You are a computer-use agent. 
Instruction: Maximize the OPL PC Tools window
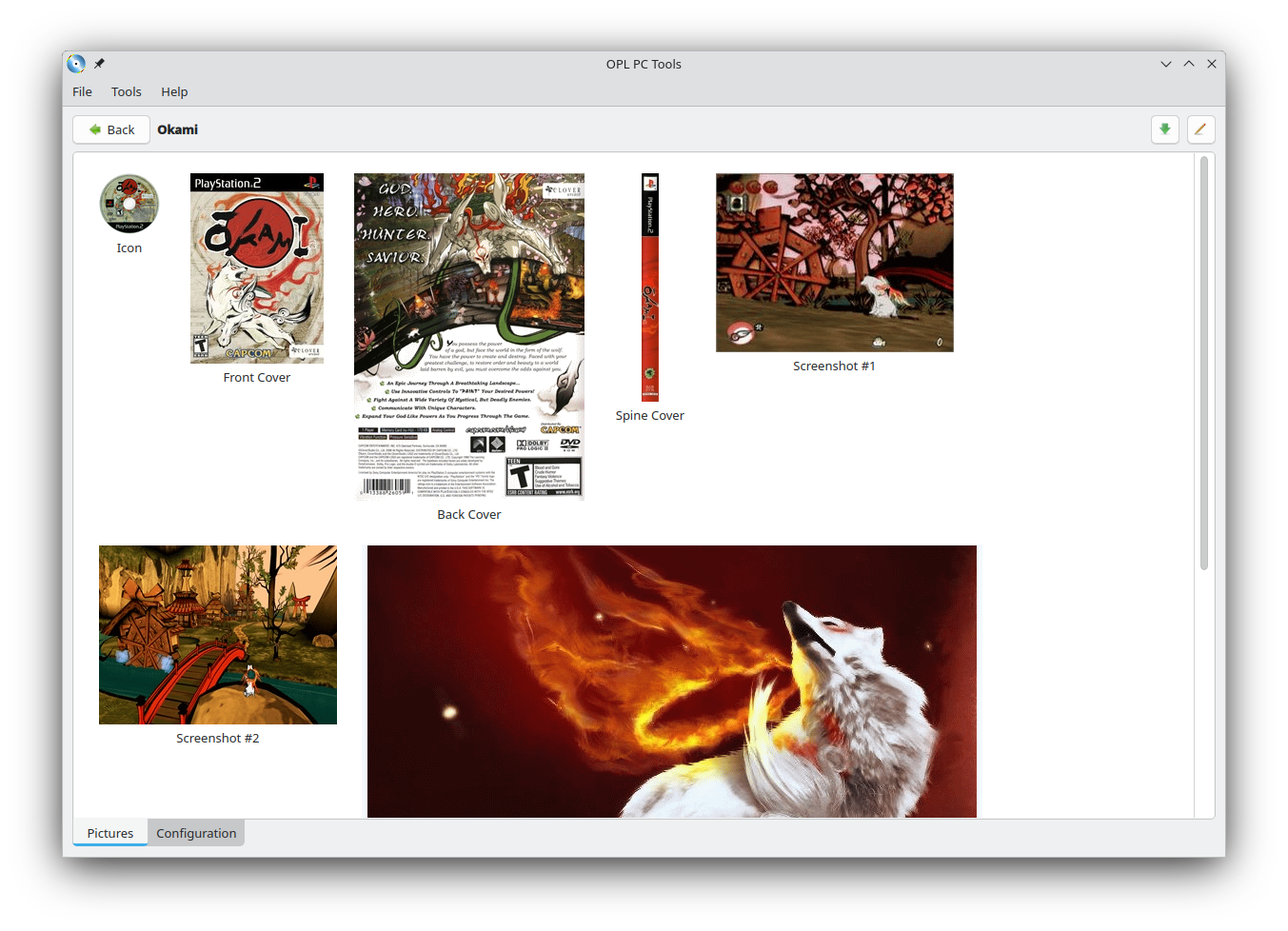[x=1189, y=64]
